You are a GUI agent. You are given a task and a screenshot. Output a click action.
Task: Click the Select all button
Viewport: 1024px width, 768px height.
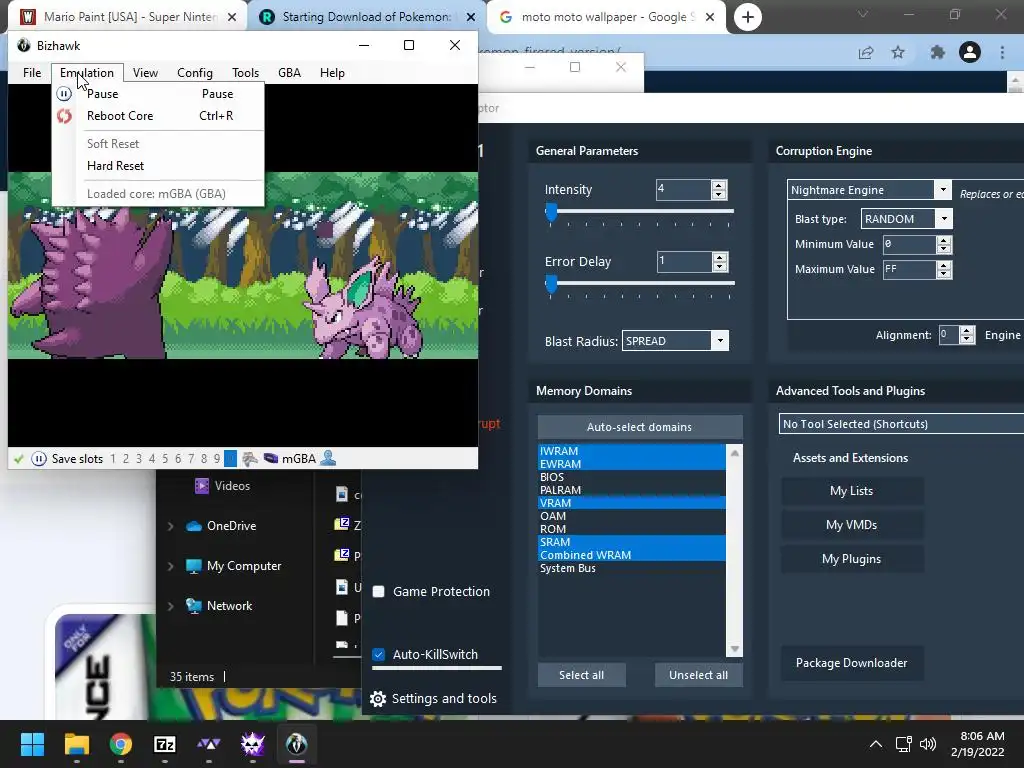pos(581,675)
